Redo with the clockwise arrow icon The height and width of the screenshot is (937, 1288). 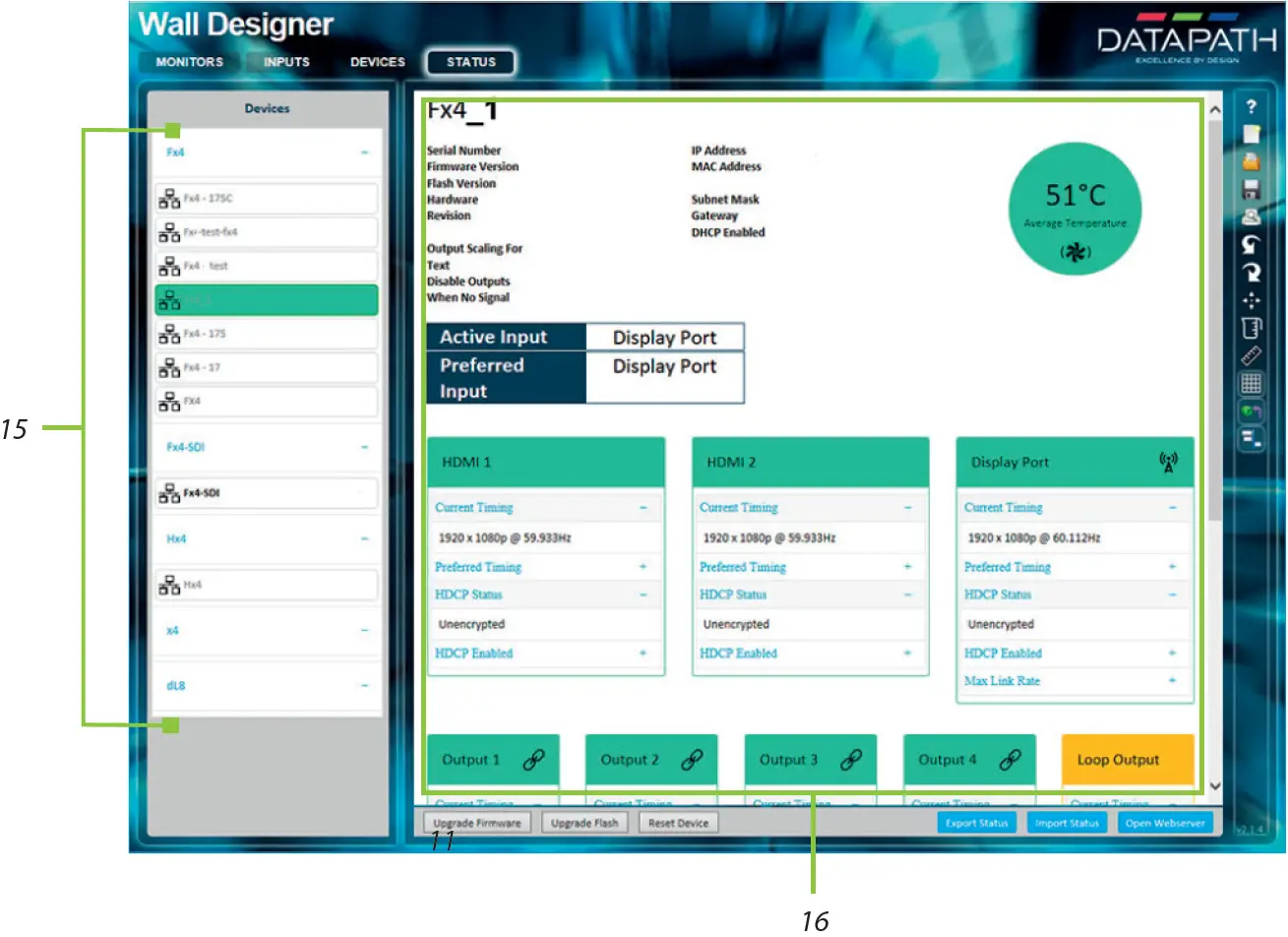(x=1251, y=273)
